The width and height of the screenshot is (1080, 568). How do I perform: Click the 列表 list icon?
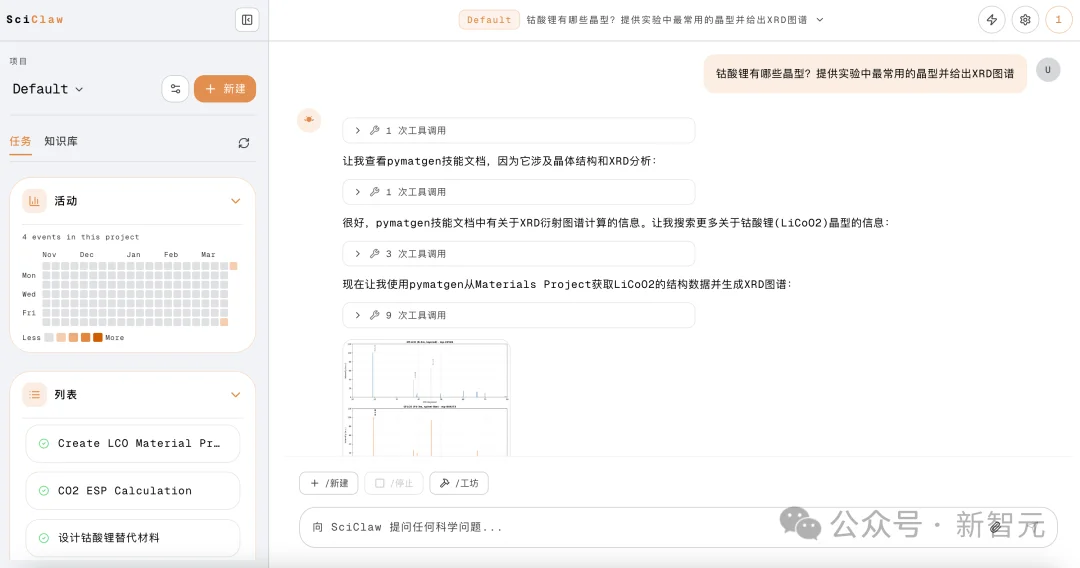click(34, 395)
